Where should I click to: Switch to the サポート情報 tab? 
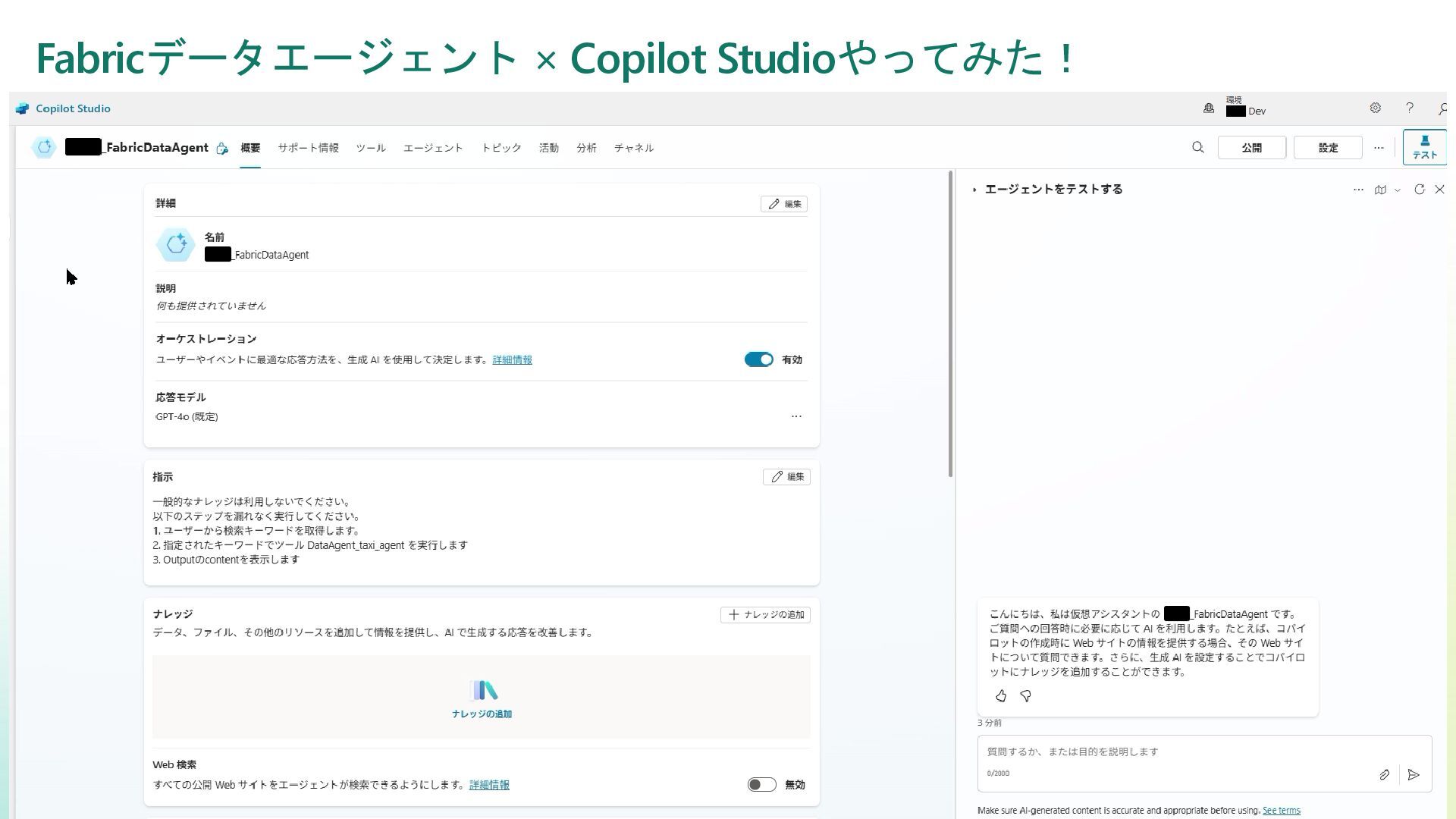308,148
